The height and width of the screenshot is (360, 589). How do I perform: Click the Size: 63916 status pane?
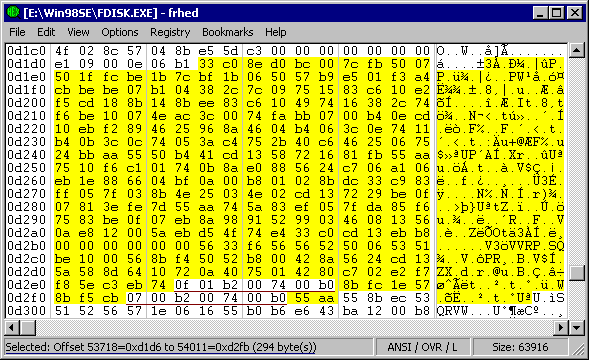tap(520, 347)
